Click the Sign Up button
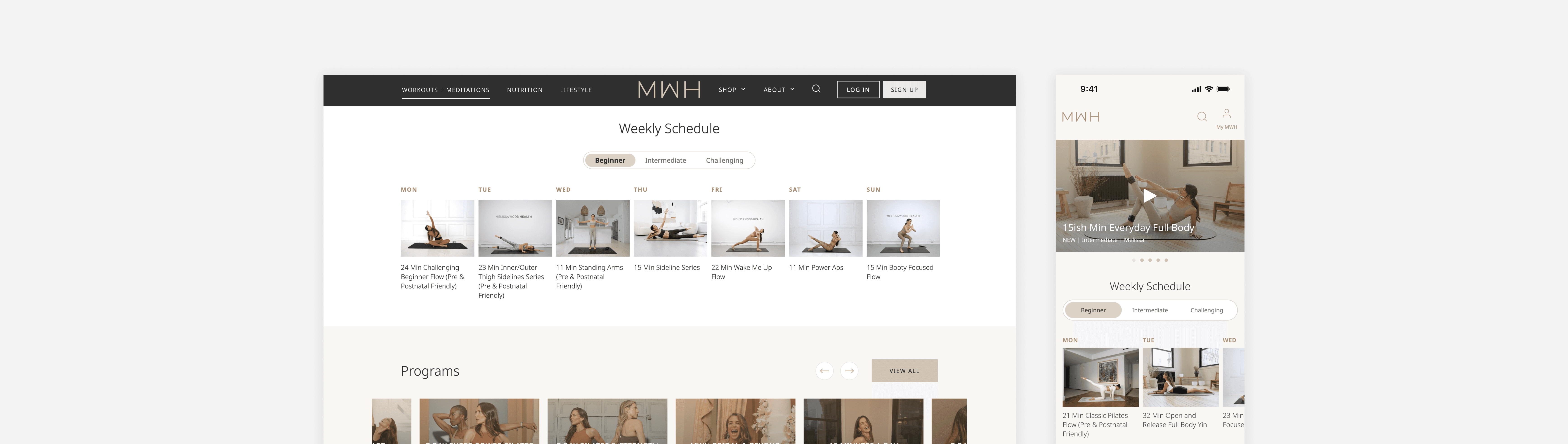Viewport: 1568px width, 444px height. pos(904,90)
